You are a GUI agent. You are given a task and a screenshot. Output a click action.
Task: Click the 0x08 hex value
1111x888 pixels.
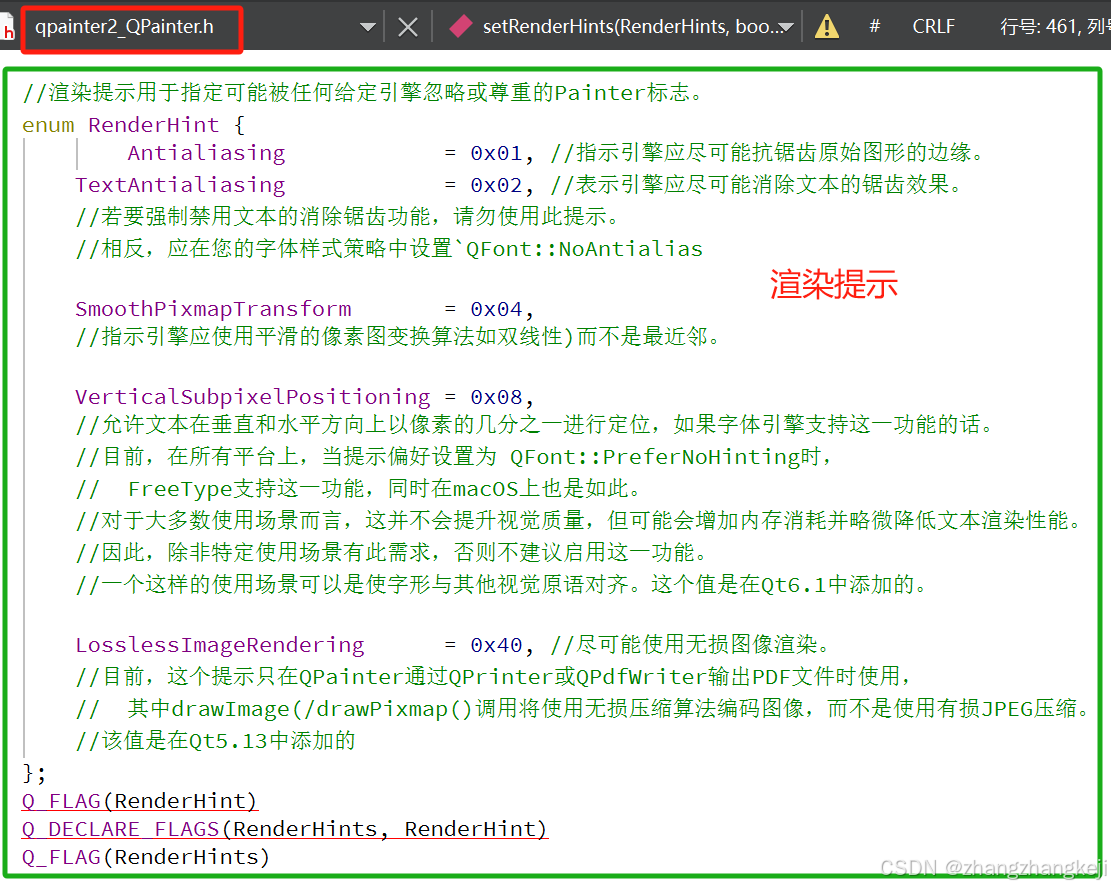coord(496,397)
